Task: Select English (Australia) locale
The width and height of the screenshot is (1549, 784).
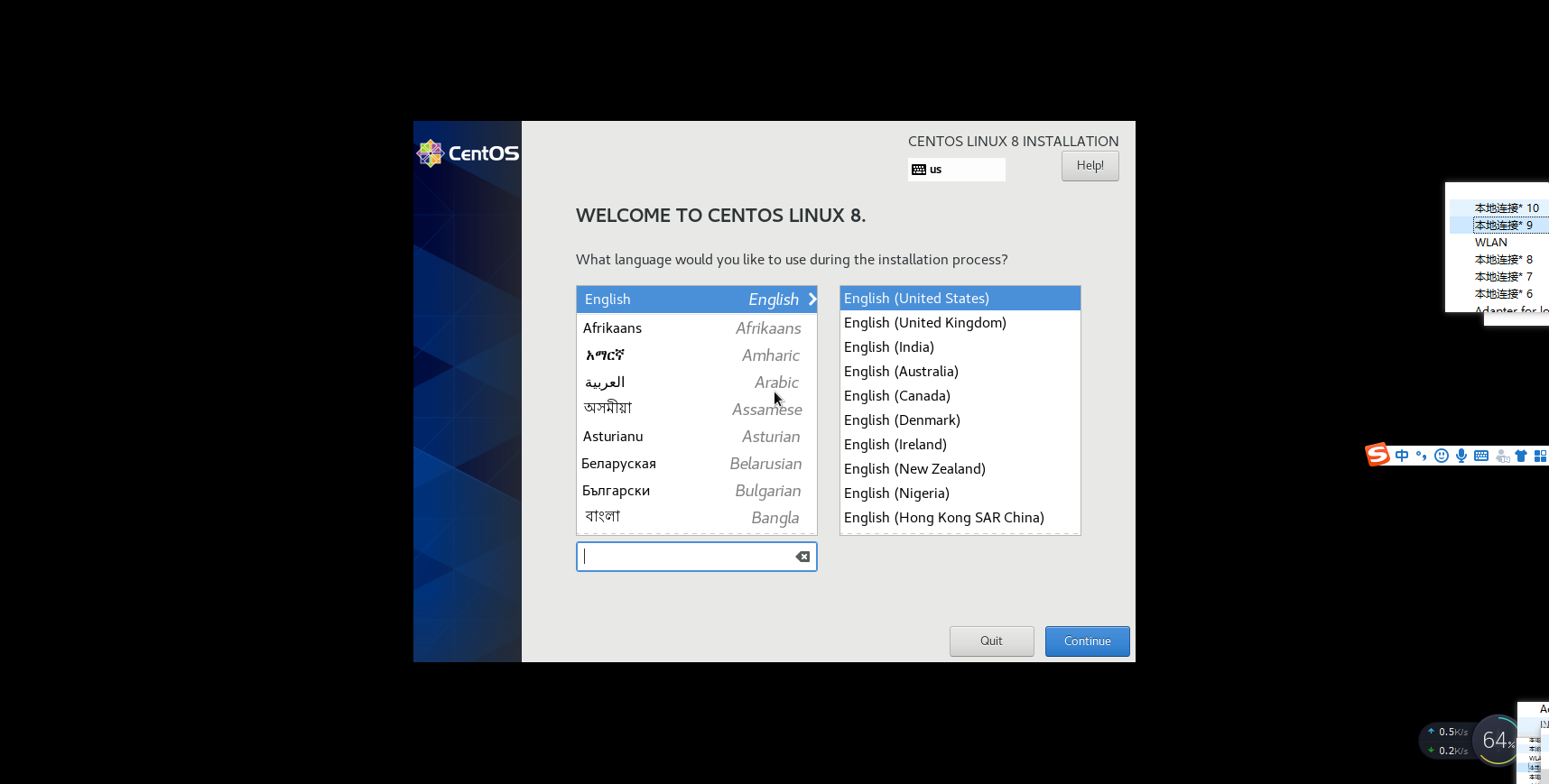Action: point(960,372)
